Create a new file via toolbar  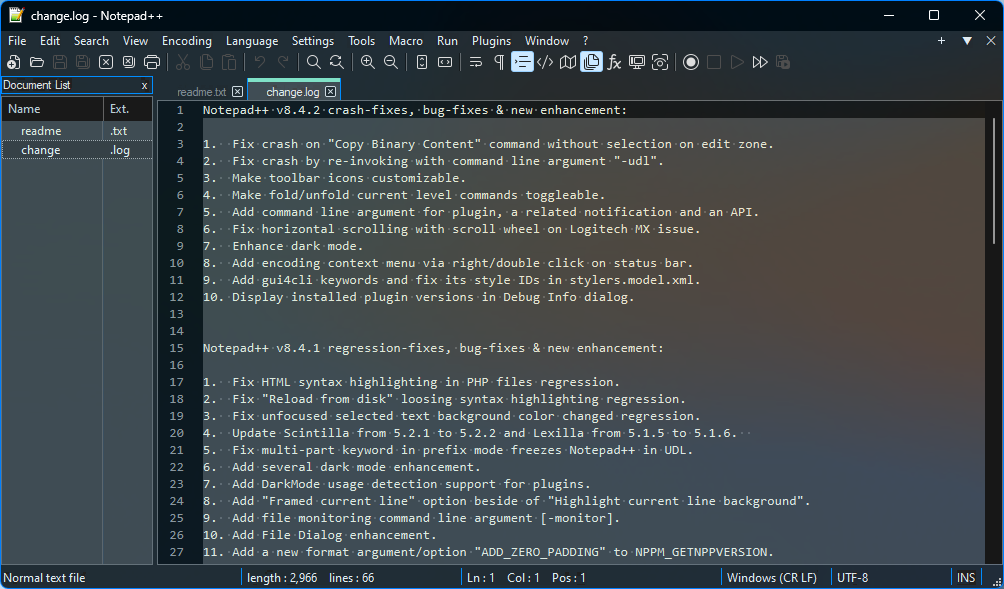coord(13,62)
